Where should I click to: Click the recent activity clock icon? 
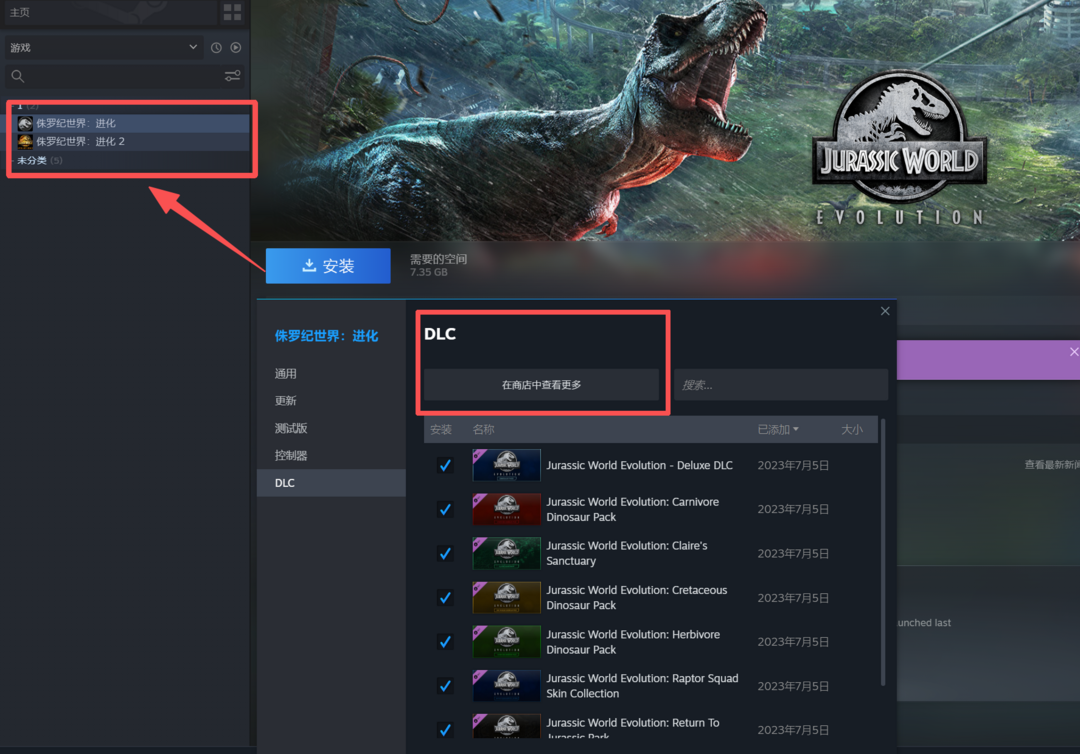click(x=216, y=48)
